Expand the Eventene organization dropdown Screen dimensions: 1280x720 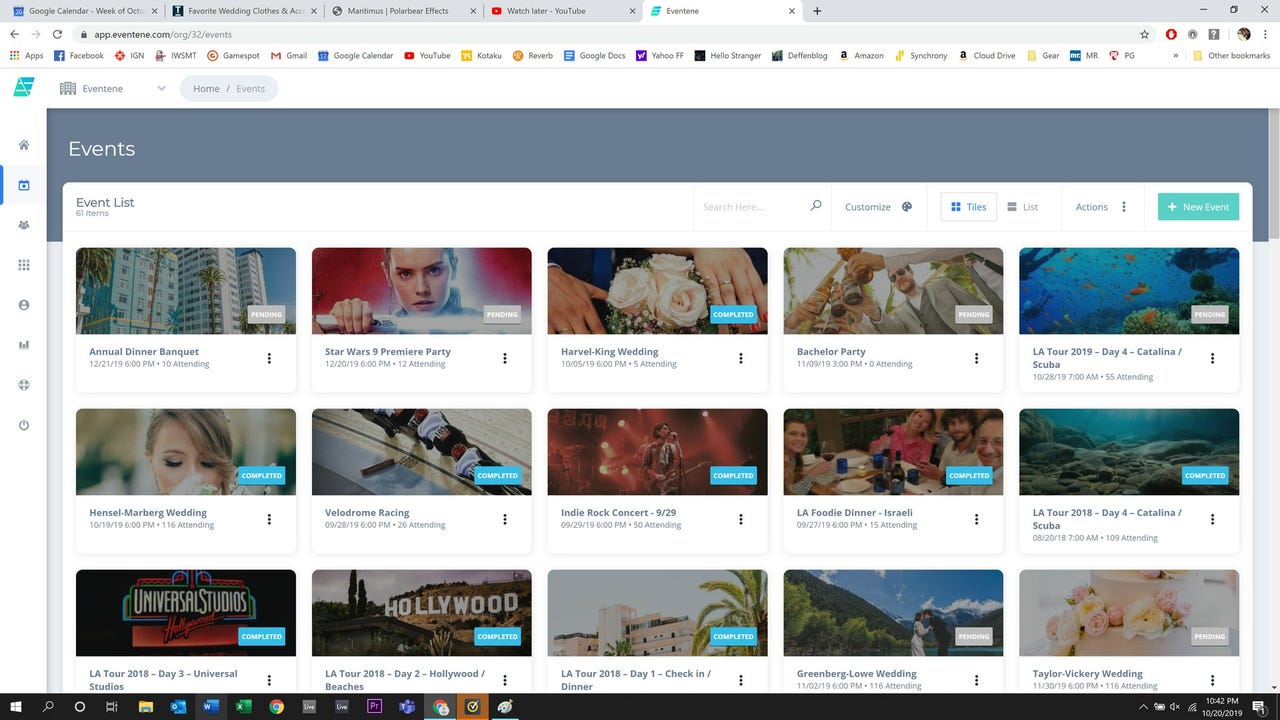160,88
